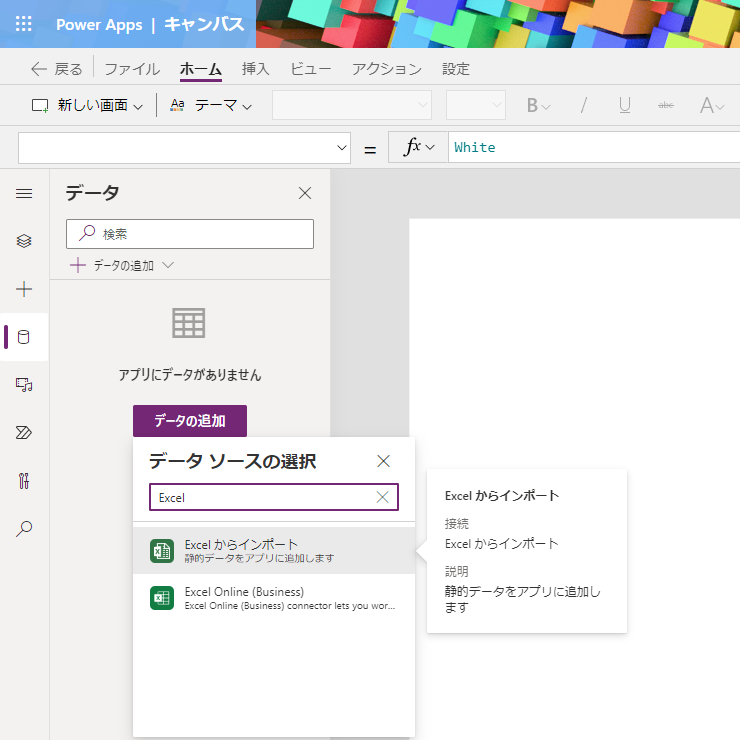This screenshot has width=740, height=740.
Task: Click the Insert plus icon in left rail
Action: [24, 289]
